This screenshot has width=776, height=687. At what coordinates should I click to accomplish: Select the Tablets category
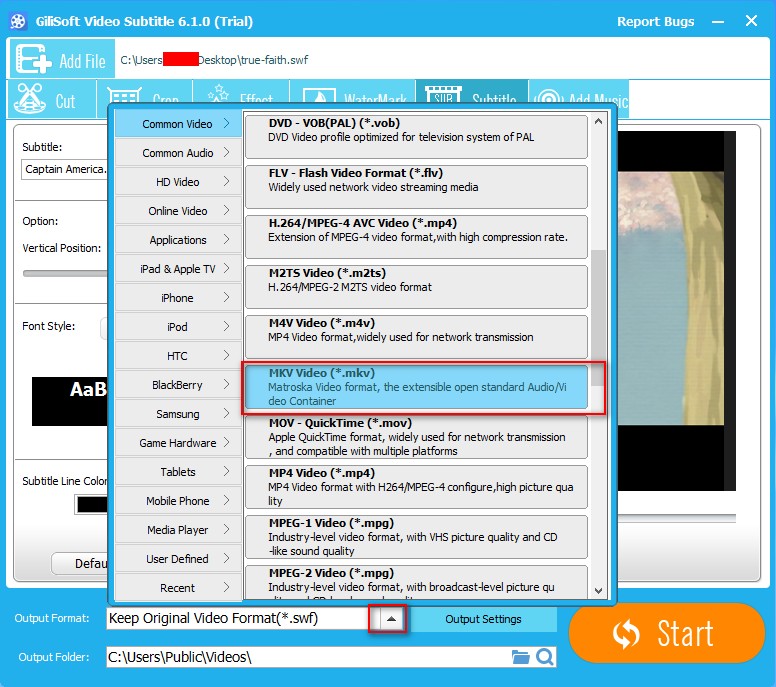click(178, 472)
